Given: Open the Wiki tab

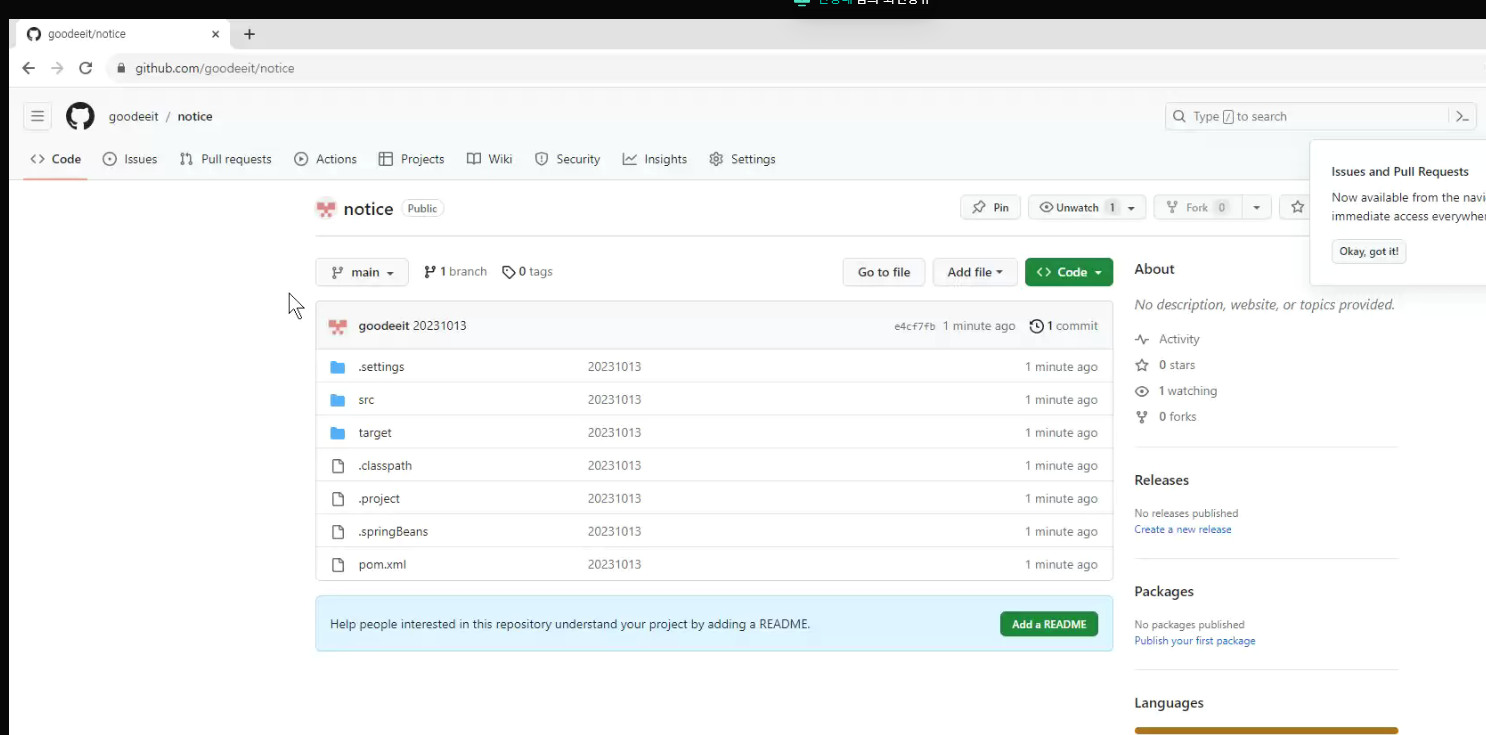Looking at the screenshot, I should [x=490, y=159].
